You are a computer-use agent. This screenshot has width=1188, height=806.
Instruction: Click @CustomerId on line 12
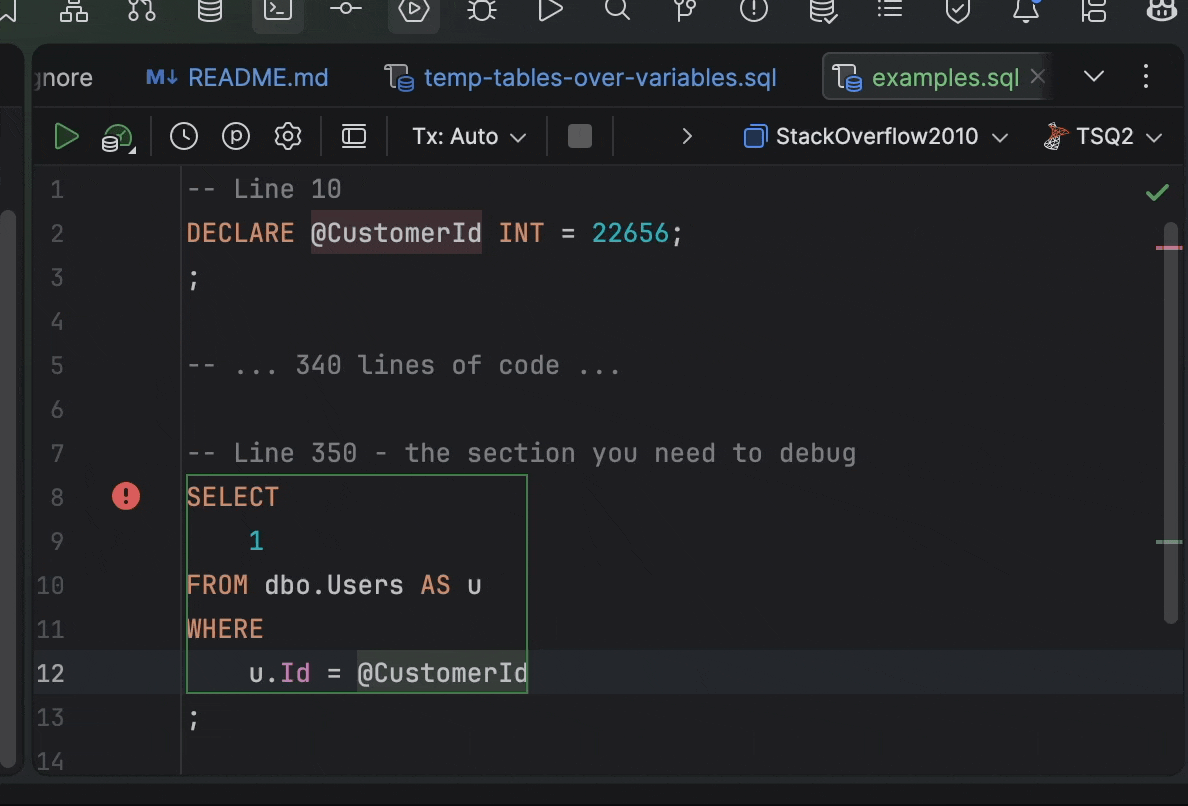coord(442,673)
